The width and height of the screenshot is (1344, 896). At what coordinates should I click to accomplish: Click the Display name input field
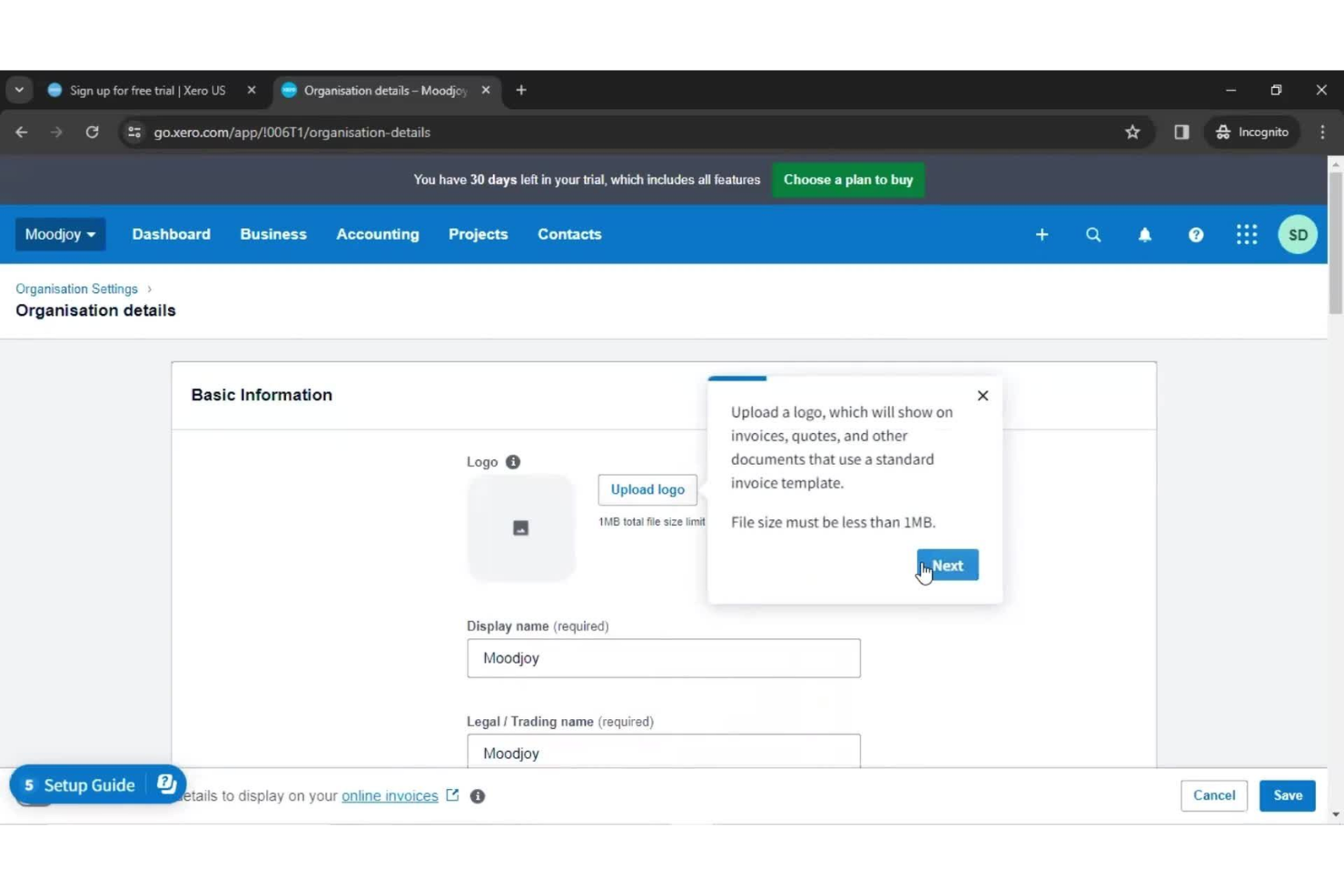coord(664,658)
